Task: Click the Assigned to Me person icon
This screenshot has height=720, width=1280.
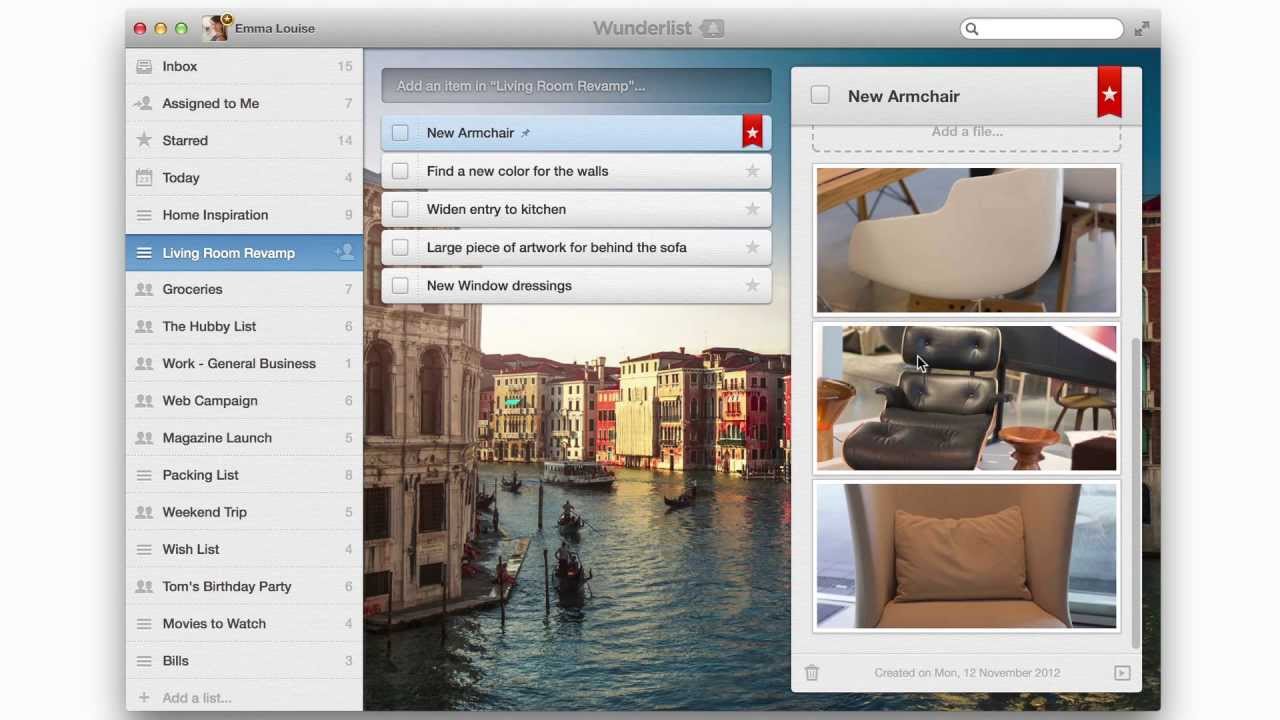Action: pos(144,103)
